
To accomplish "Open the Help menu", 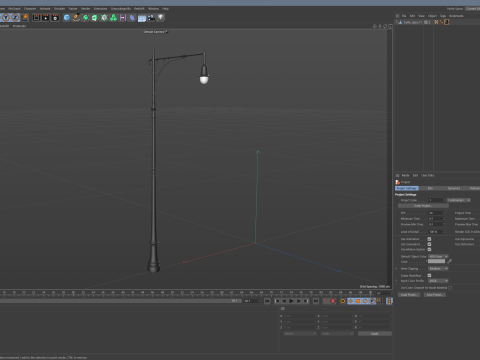I will [x=165, y=9].
